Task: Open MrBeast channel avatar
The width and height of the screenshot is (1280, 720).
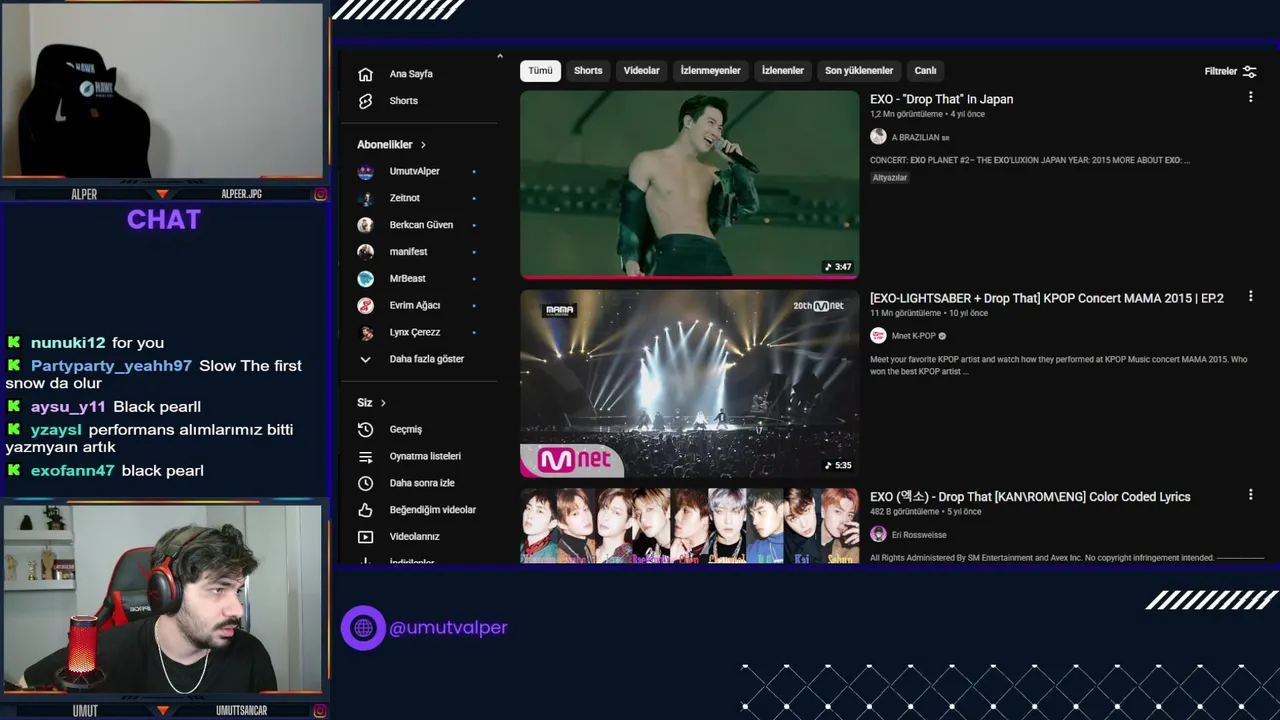Action: tap(366, 278)
